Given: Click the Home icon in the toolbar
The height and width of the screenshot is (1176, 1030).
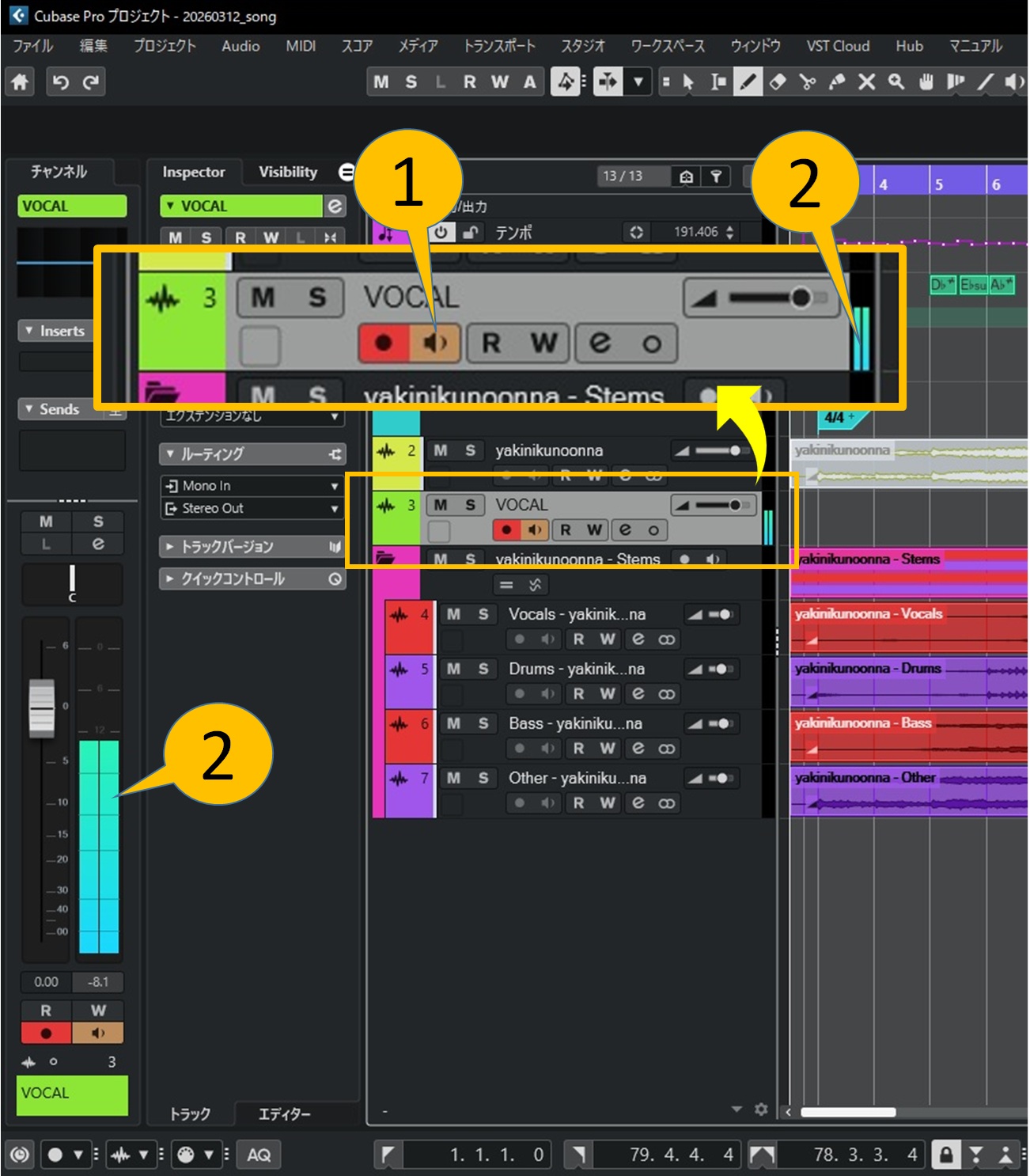Looking at the screenshot, I should [20, 82].
